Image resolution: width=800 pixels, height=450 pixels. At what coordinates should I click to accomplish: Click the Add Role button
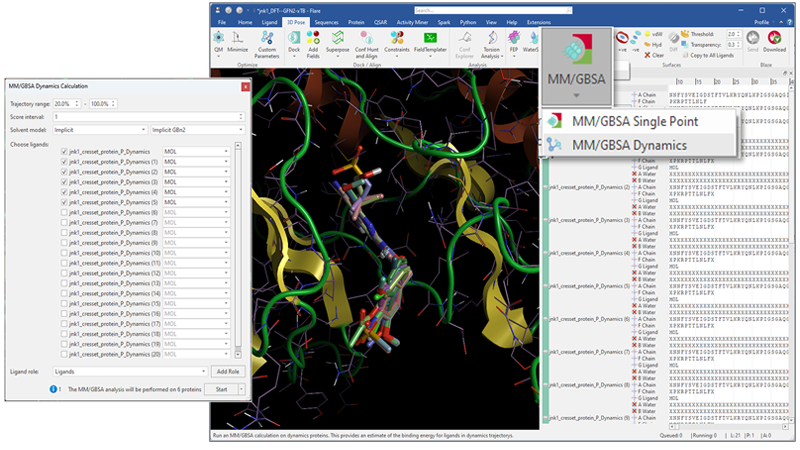pos(228,371)
